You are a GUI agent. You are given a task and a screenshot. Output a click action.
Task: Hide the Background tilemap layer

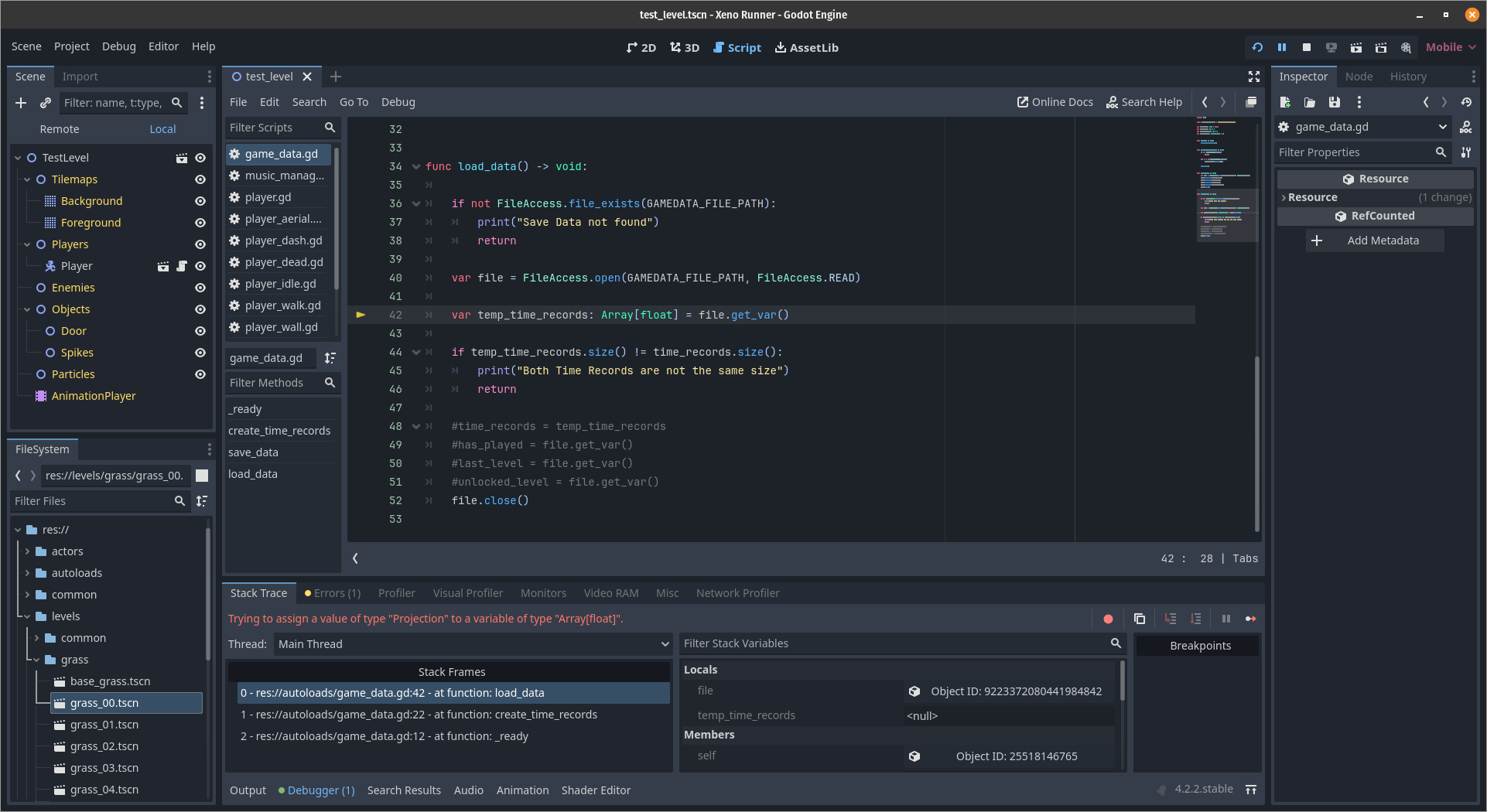coord(200,201)
